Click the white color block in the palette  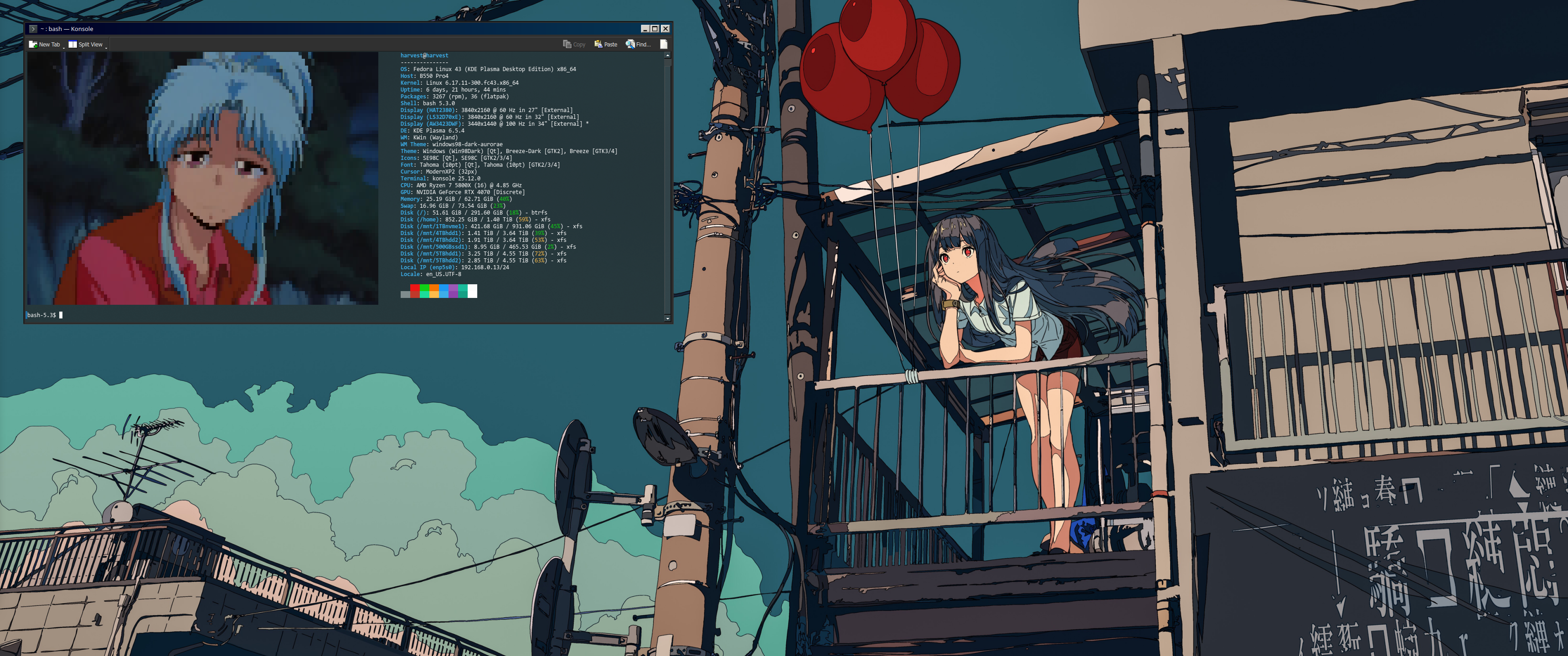(x=472, y=292)
